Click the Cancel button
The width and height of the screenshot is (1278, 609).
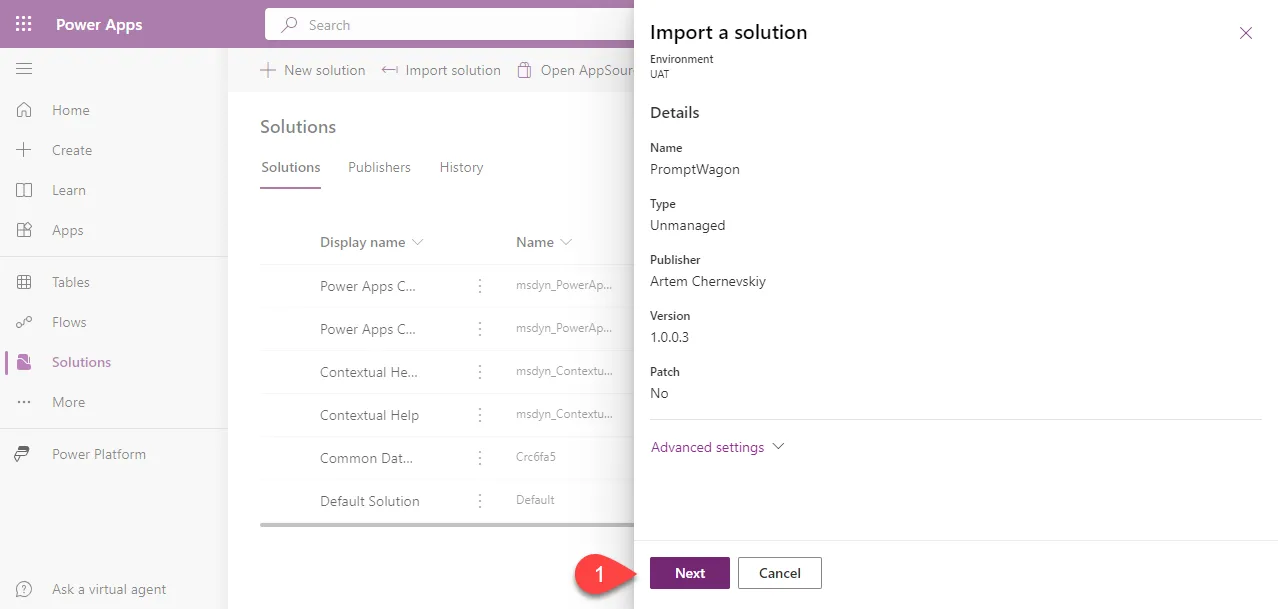tap(780, 573)
